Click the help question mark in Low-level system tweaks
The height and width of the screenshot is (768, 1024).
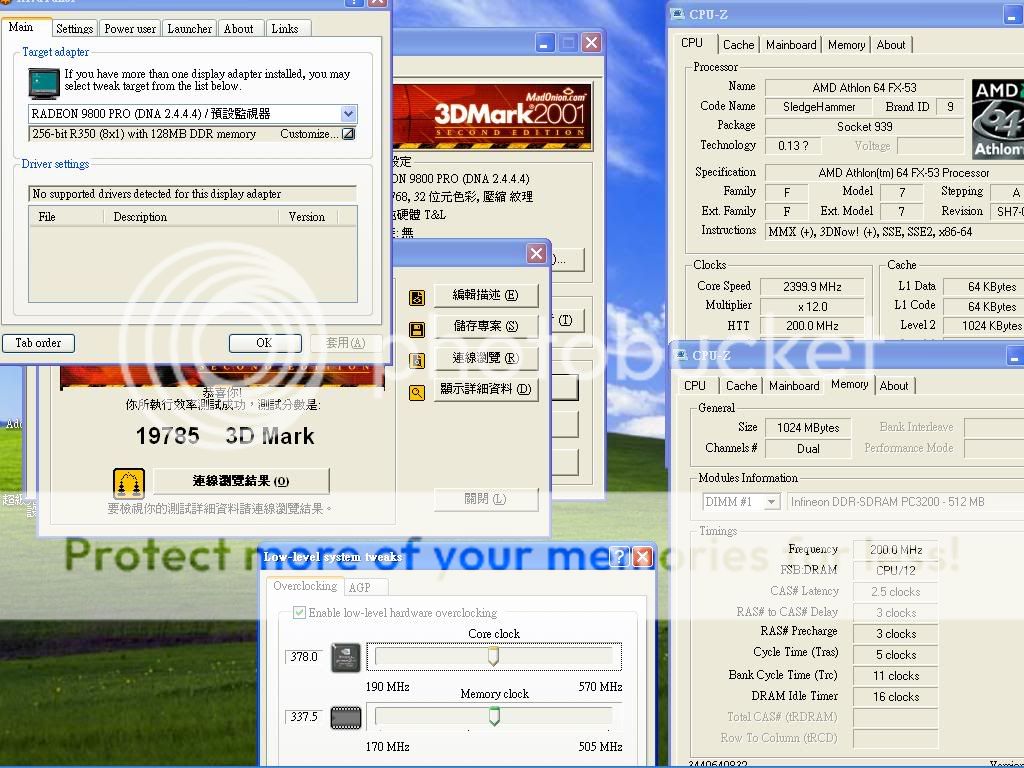(619, 557)
